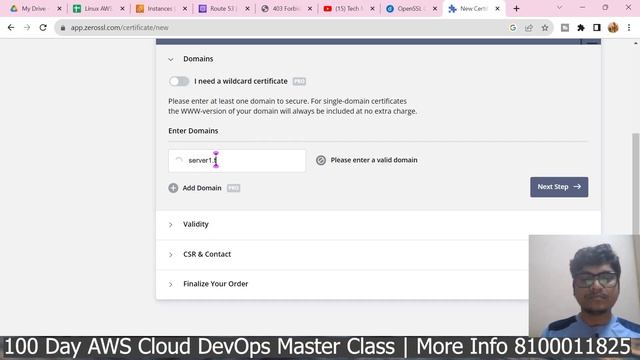Click the domain input field containing server1

[237, 160]
